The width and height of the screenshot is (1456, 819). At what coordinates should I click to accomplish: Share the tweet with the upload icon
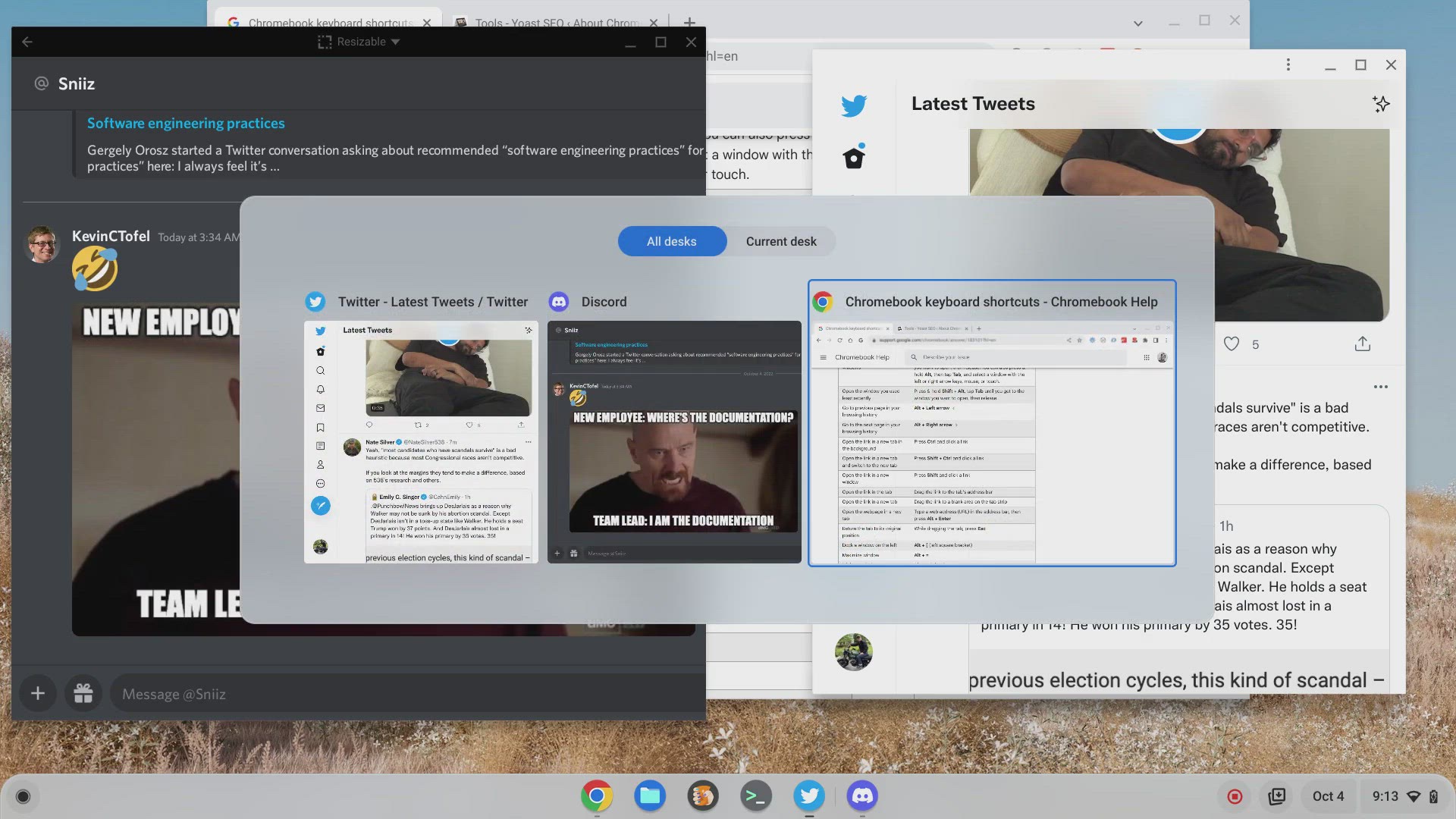click(x=1363, y=344)
